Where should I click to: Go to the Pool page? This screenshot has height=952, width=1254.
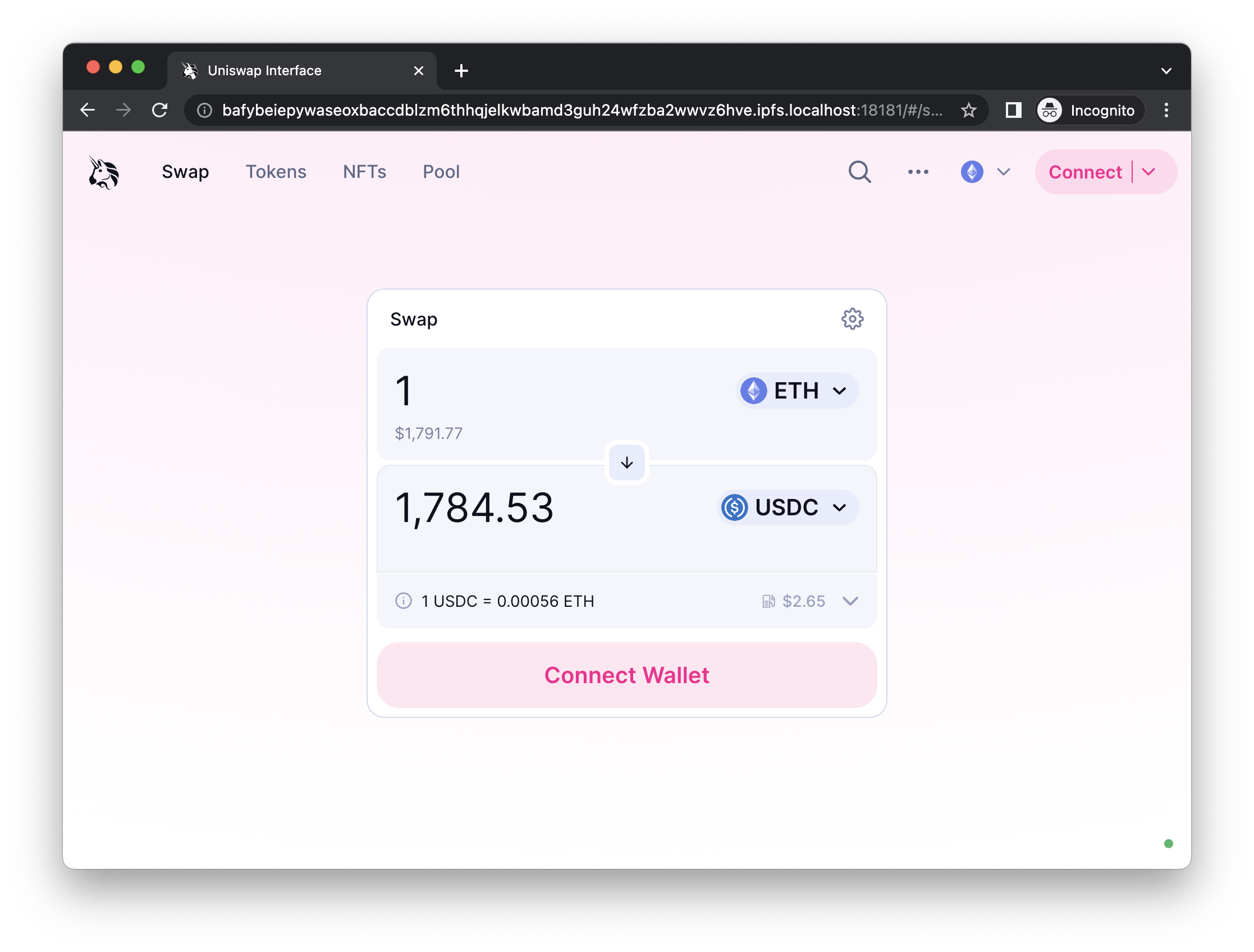pos(441,172)
